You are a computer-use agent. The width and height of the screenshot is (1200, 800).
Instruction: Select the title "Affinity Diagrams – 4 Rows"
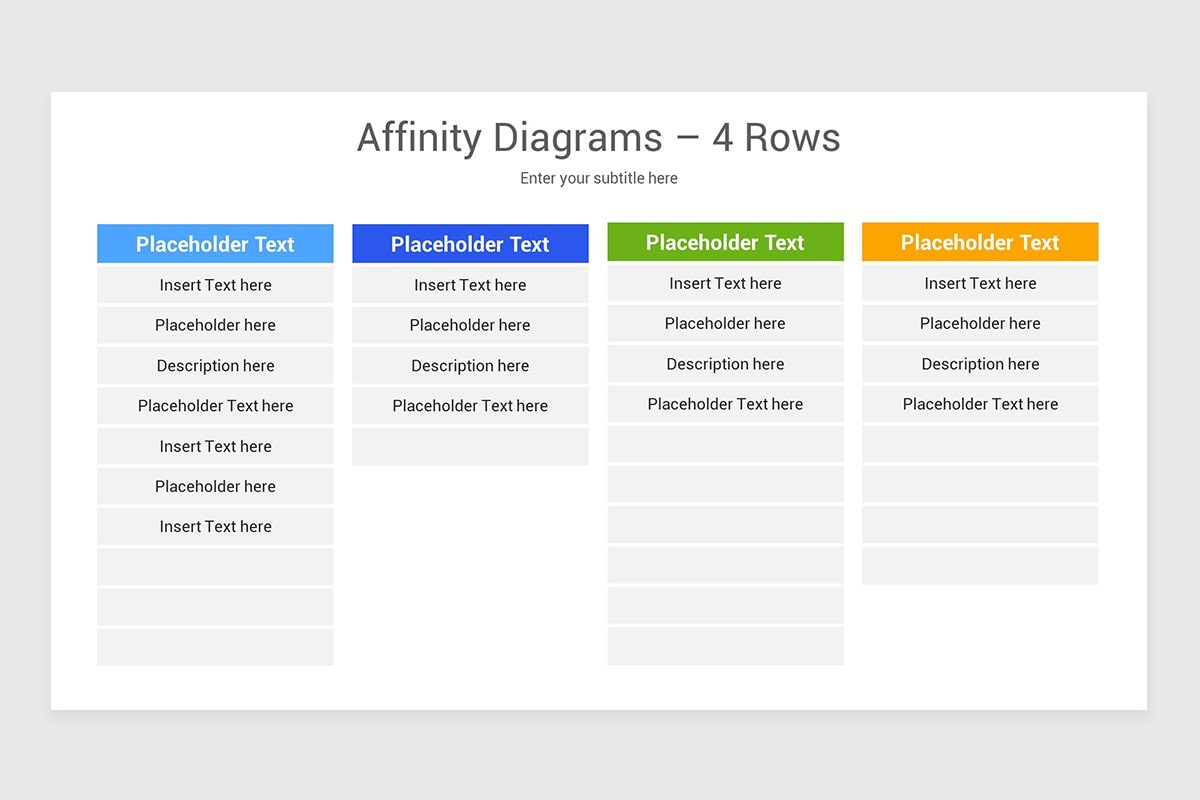598,138
